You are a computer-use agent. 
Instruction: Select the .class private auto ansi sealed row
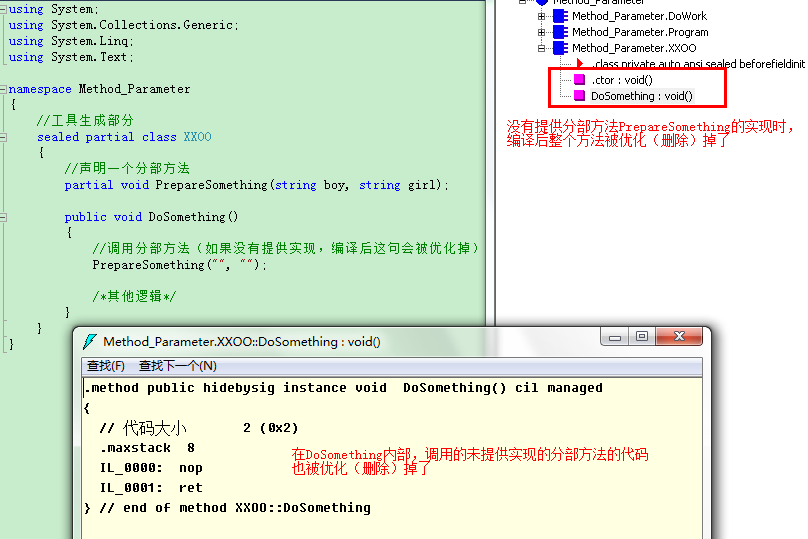[x=698, y=64]
